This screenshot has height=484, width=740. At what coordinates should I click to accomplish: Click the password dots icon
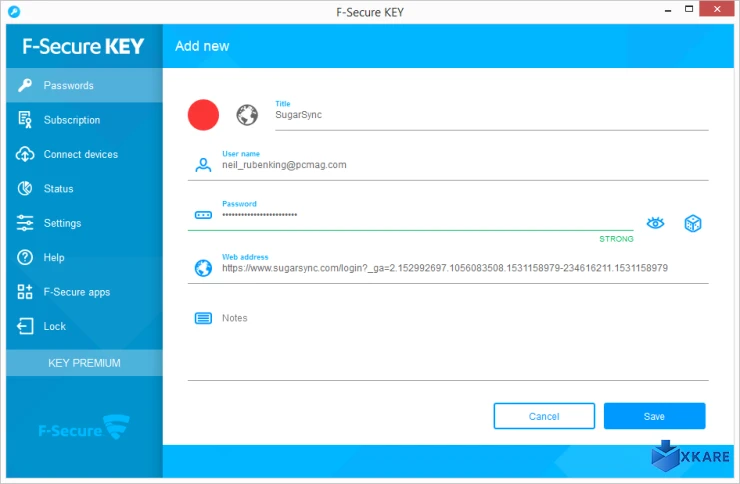[x=203, y=215]
